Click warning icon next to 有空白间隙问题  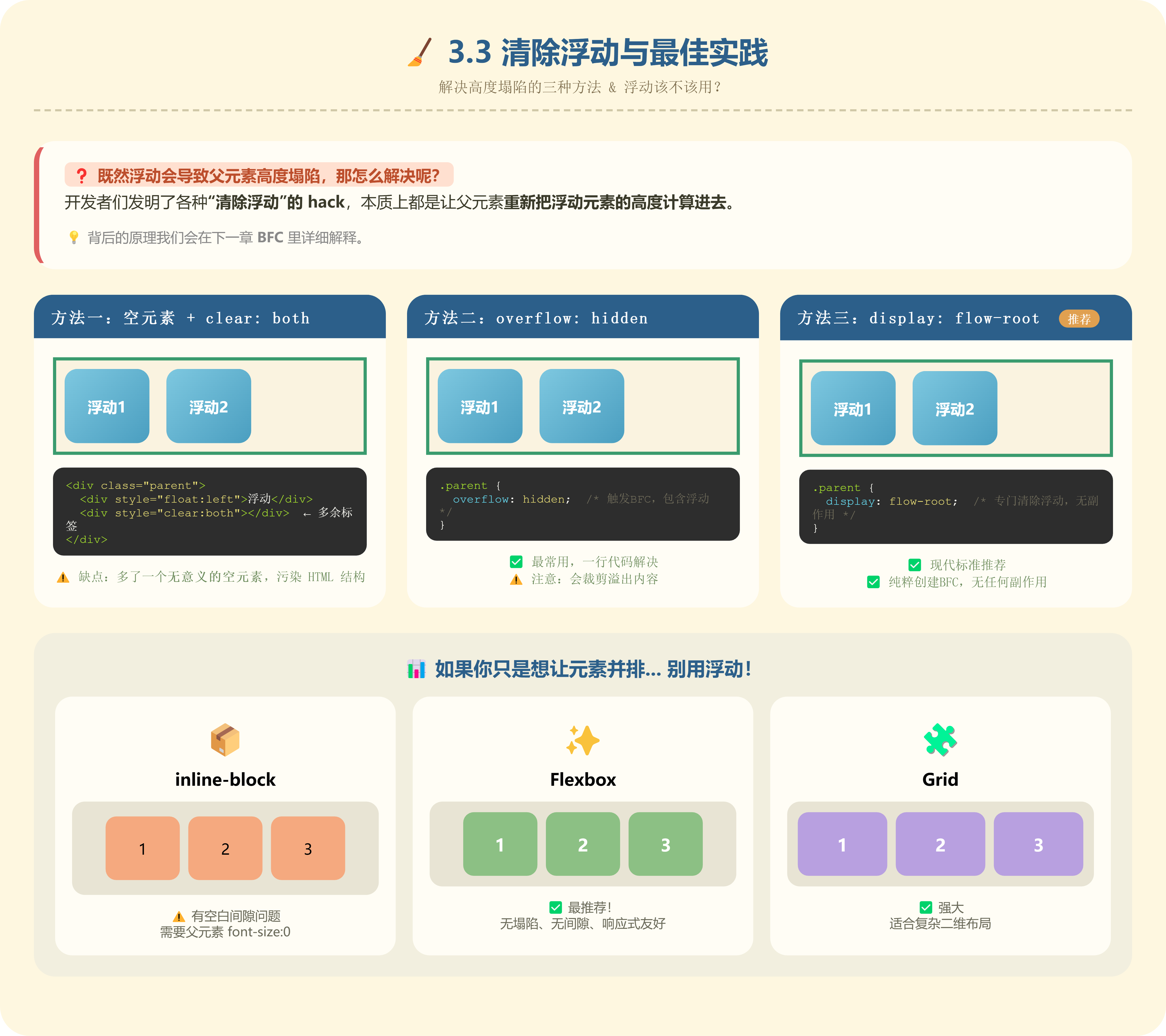pyautogui.click(x=179, y=917)
